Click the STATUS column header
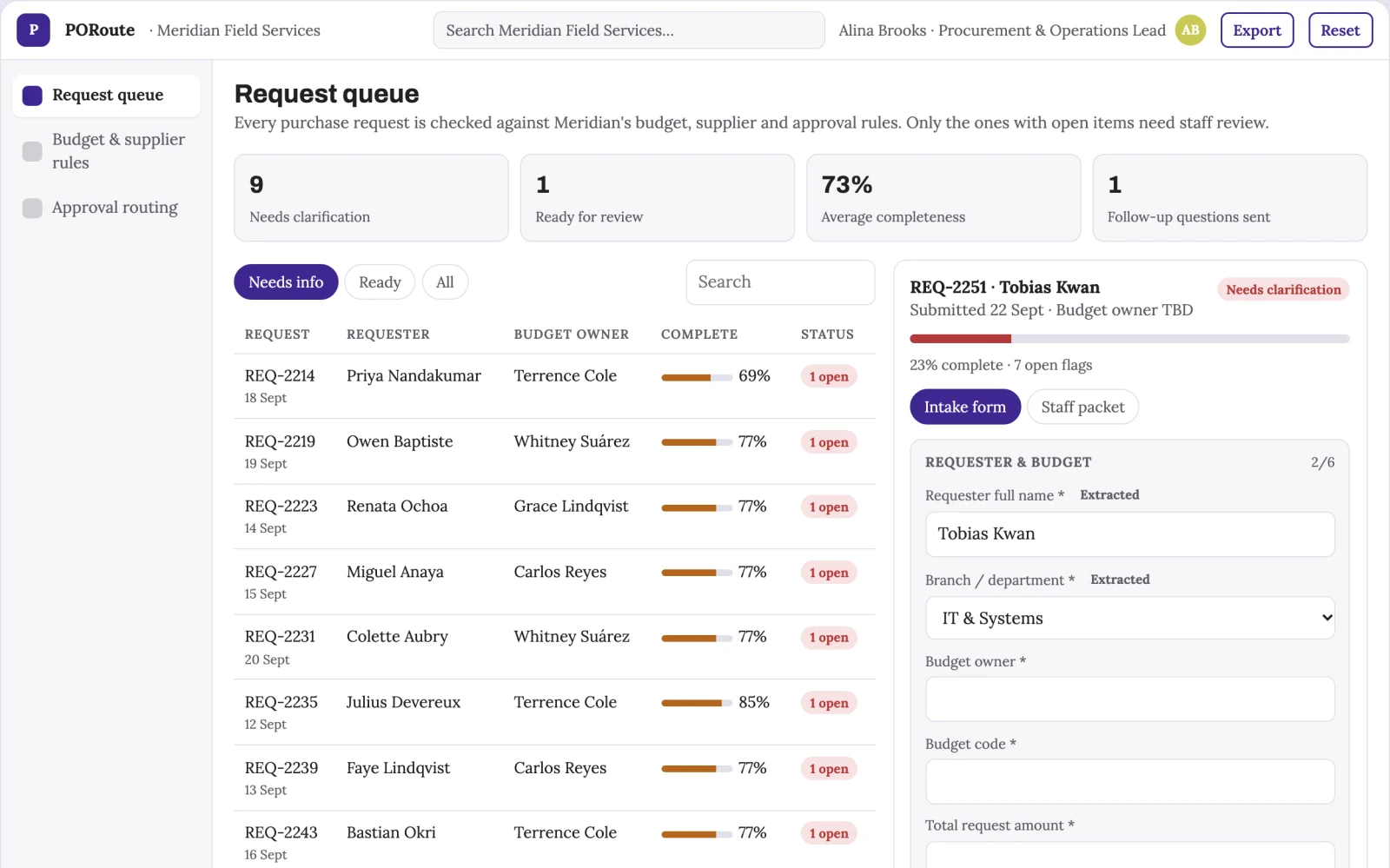Screen dimensions: 1390x868 coord(827,335)
